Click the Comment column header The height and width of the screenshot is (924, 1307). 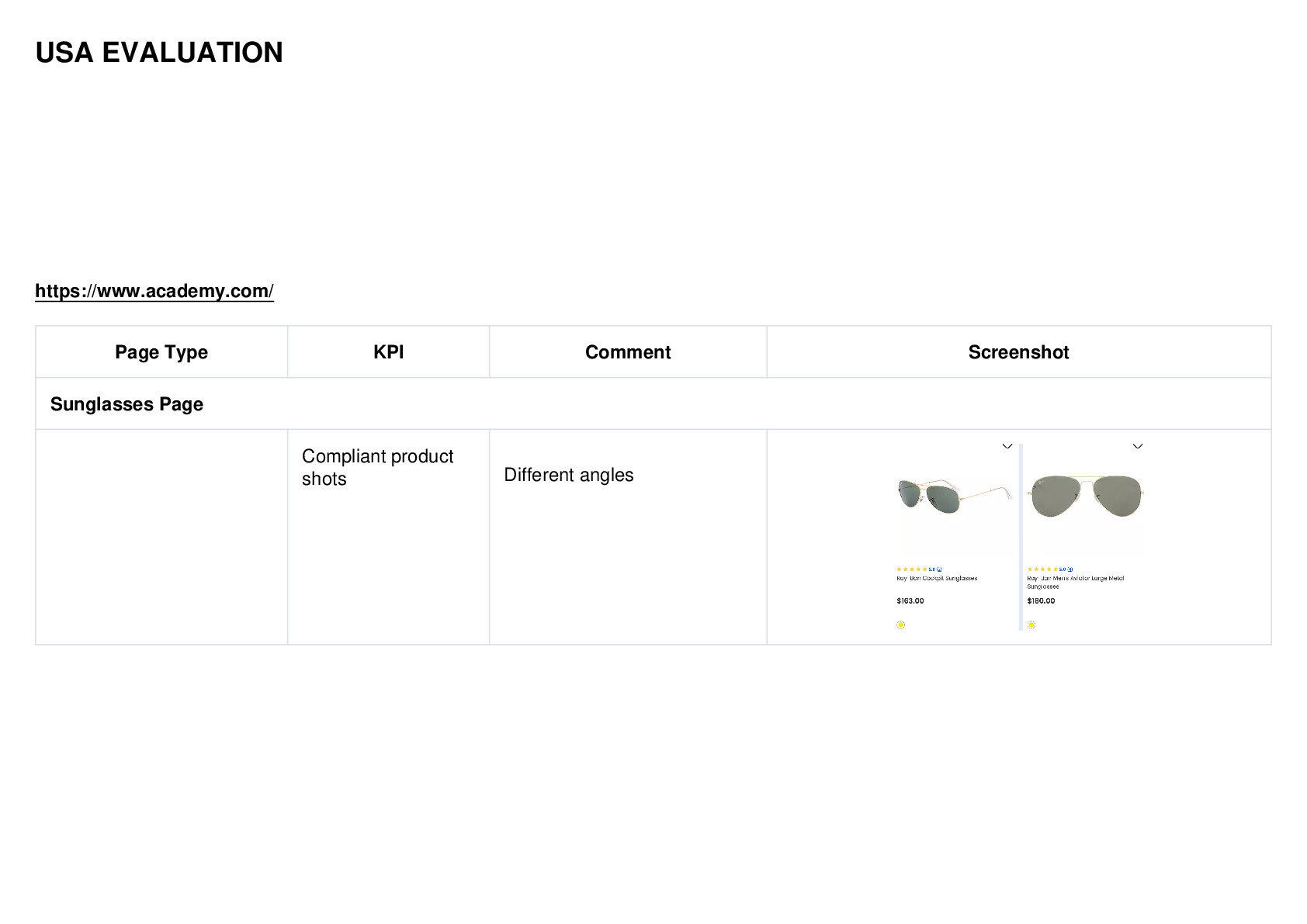pos(628,352)
